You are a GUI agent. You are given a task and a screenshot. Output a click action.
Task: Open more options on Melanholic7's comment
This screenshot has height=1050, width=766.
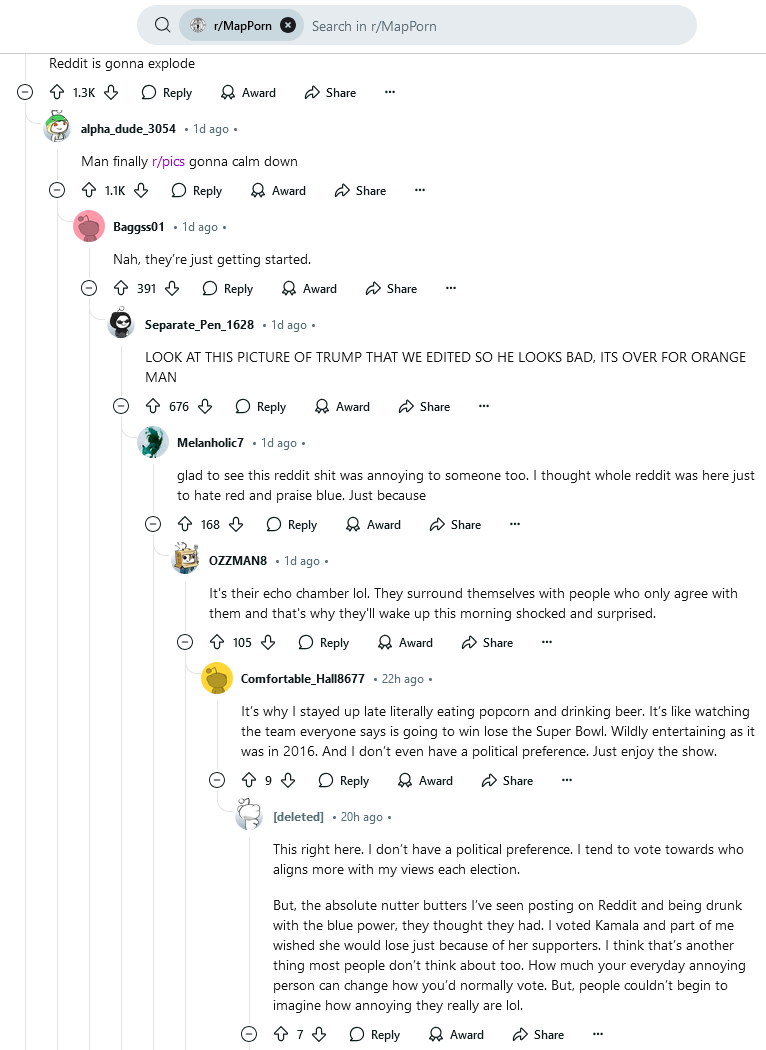click(515, 524)
